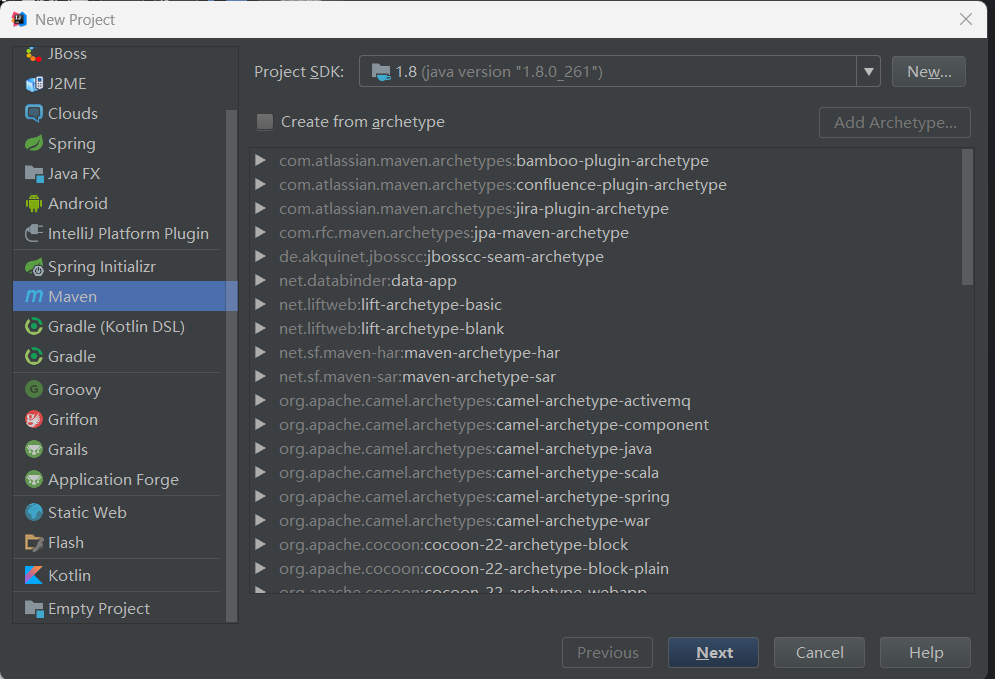Click the Static Web globe icon

34,512
